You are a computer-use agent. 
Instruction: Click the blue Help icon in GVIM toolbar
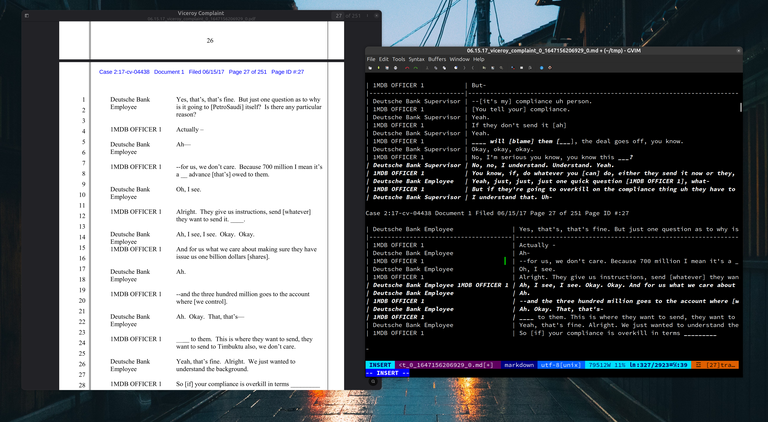pos(541,67)
